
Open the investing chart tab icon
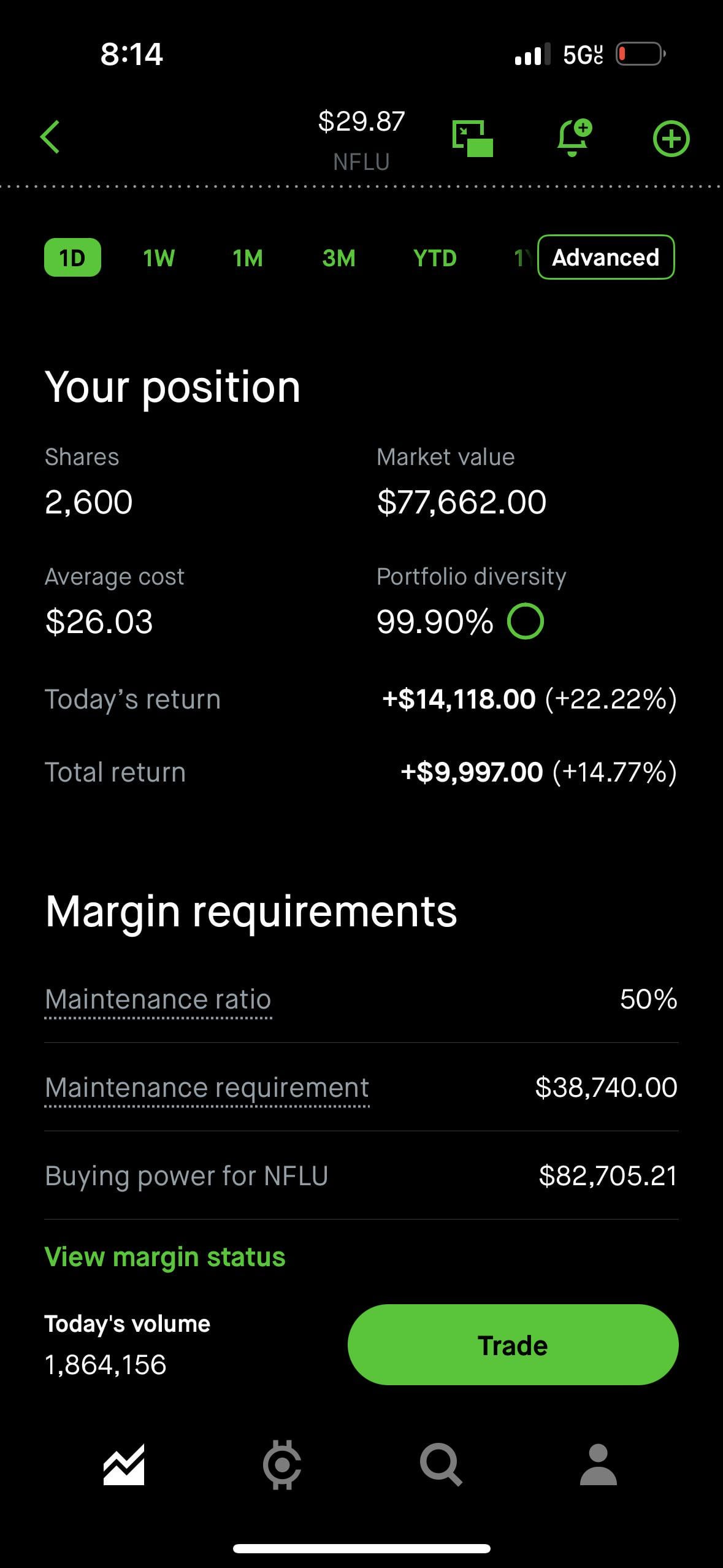pyautogui.click(x=124, y=1465)
